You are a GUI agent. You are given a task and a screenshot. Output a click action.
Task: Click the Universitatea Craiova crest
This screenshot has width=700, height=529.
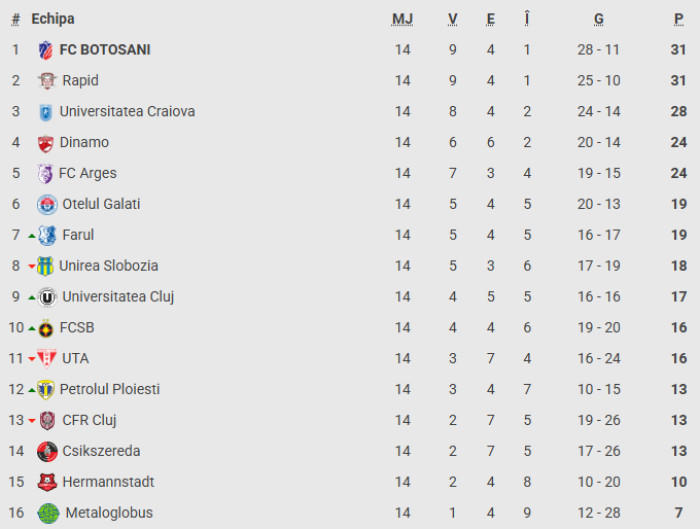tap(45, 112)
